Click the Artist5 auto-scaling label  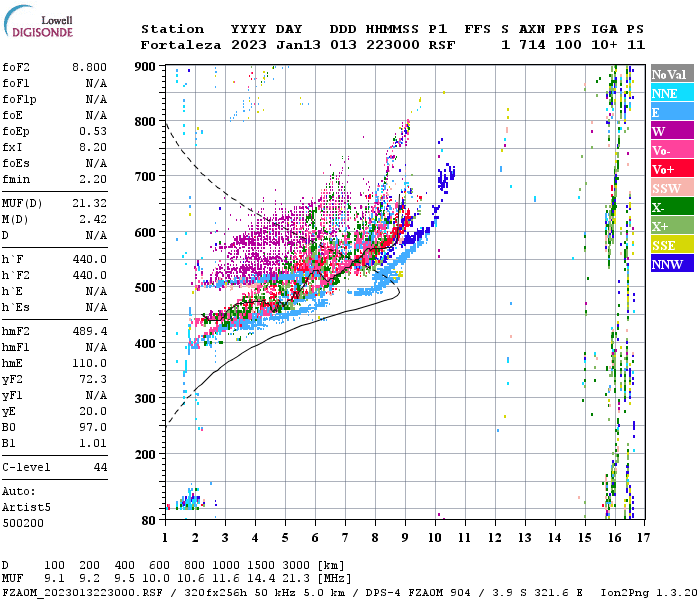26,508
